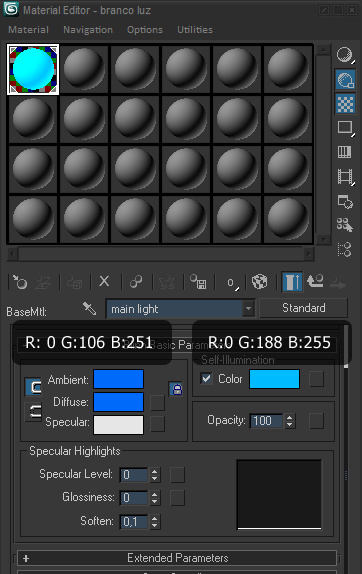Open the Utilities menu

pos(195,30)
